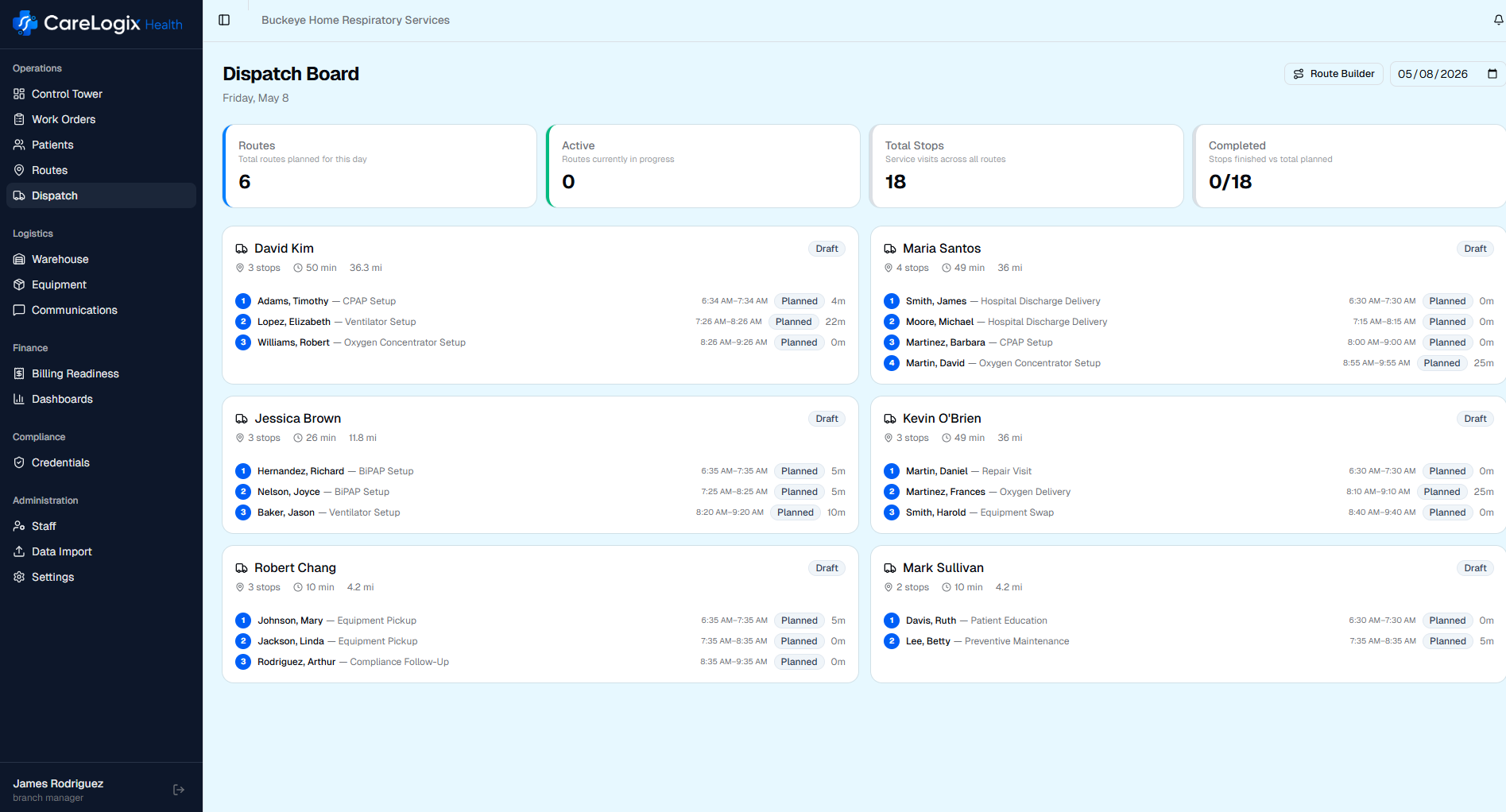1506x812 pixels.
Task: Click the truck icon next to Maria Santos
Action: click(x=890, y=249)
